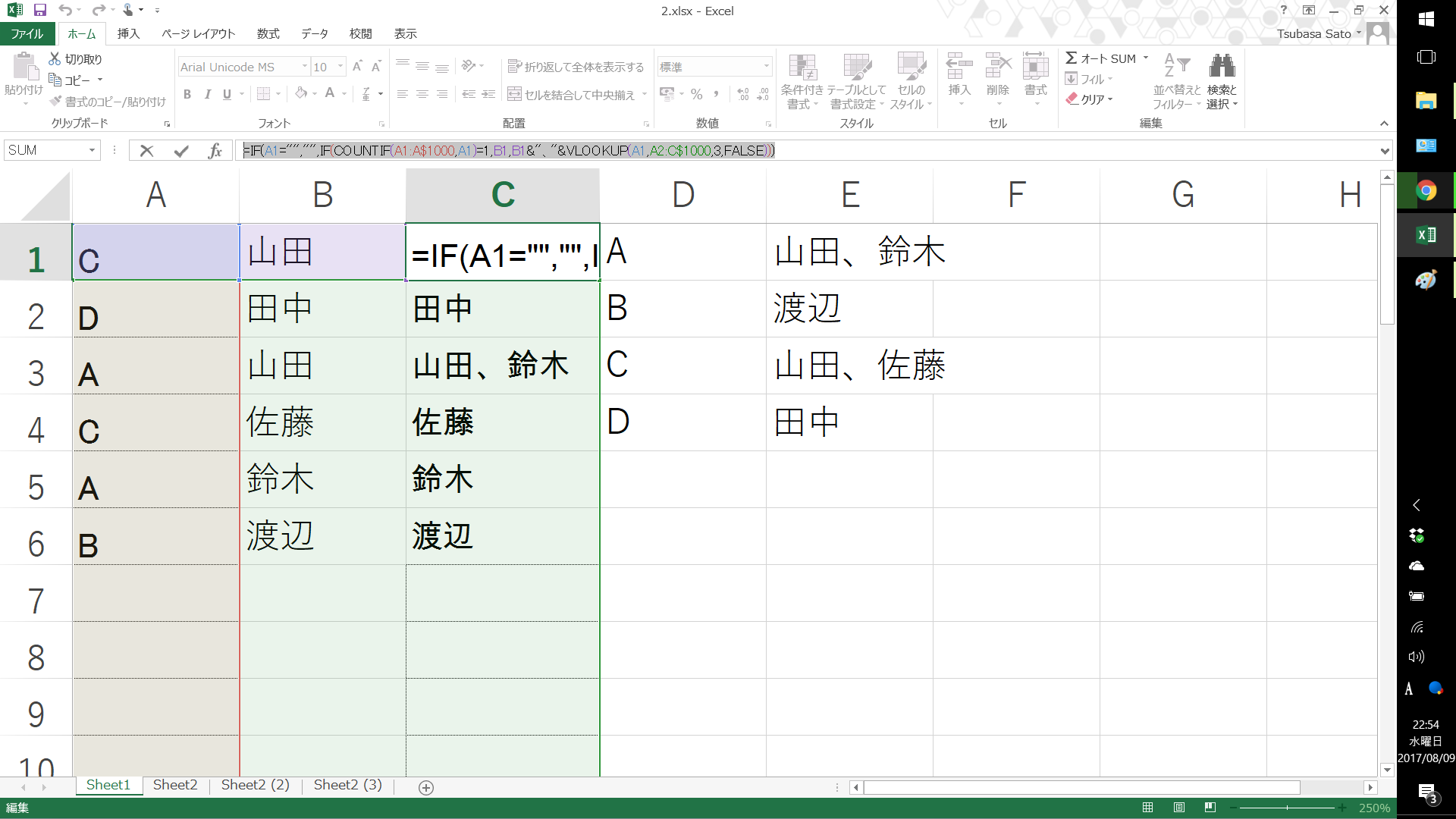Image resolution: width=1456 pixels, height=819 pixels.
Task: Expand the formula bar with the chevron
Action: [1385, 151]
